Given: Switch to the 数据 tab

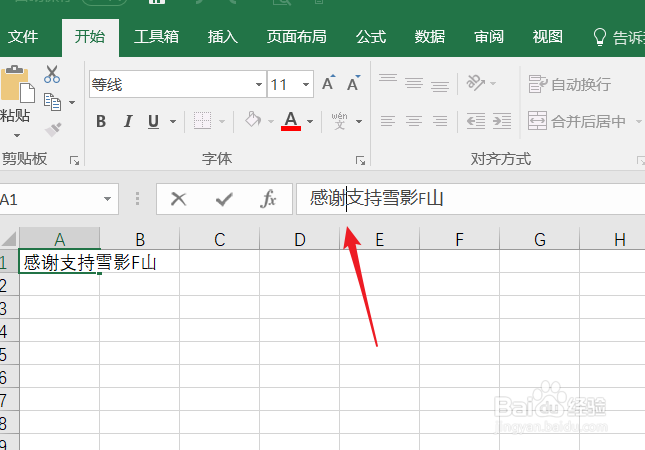Looking at the screenshot, I should coord(430,37).
